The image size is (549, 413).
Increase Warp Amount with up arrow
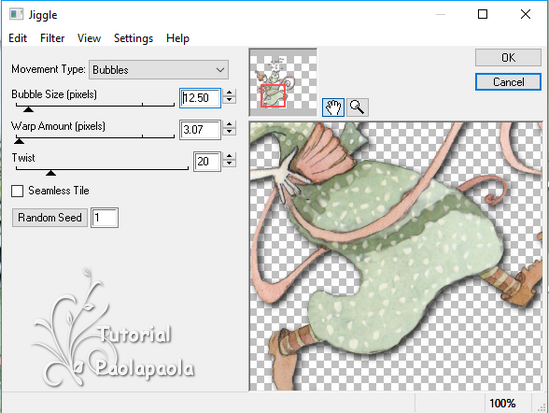point(229,125)
